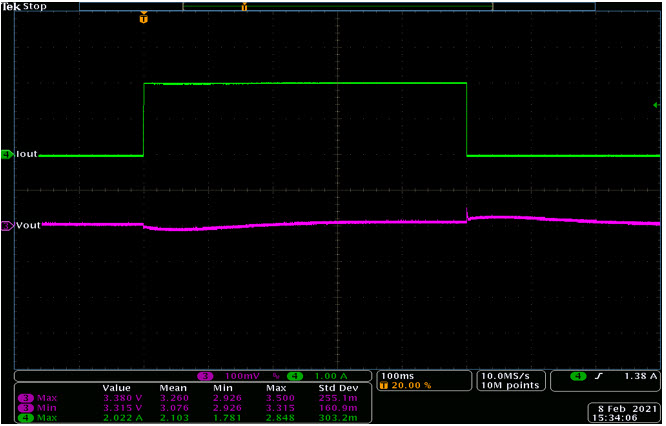The width and height of the screenshot is (666, 426).
Task: Click channel 3 badge showing 100mV scale
Action: 205,376
